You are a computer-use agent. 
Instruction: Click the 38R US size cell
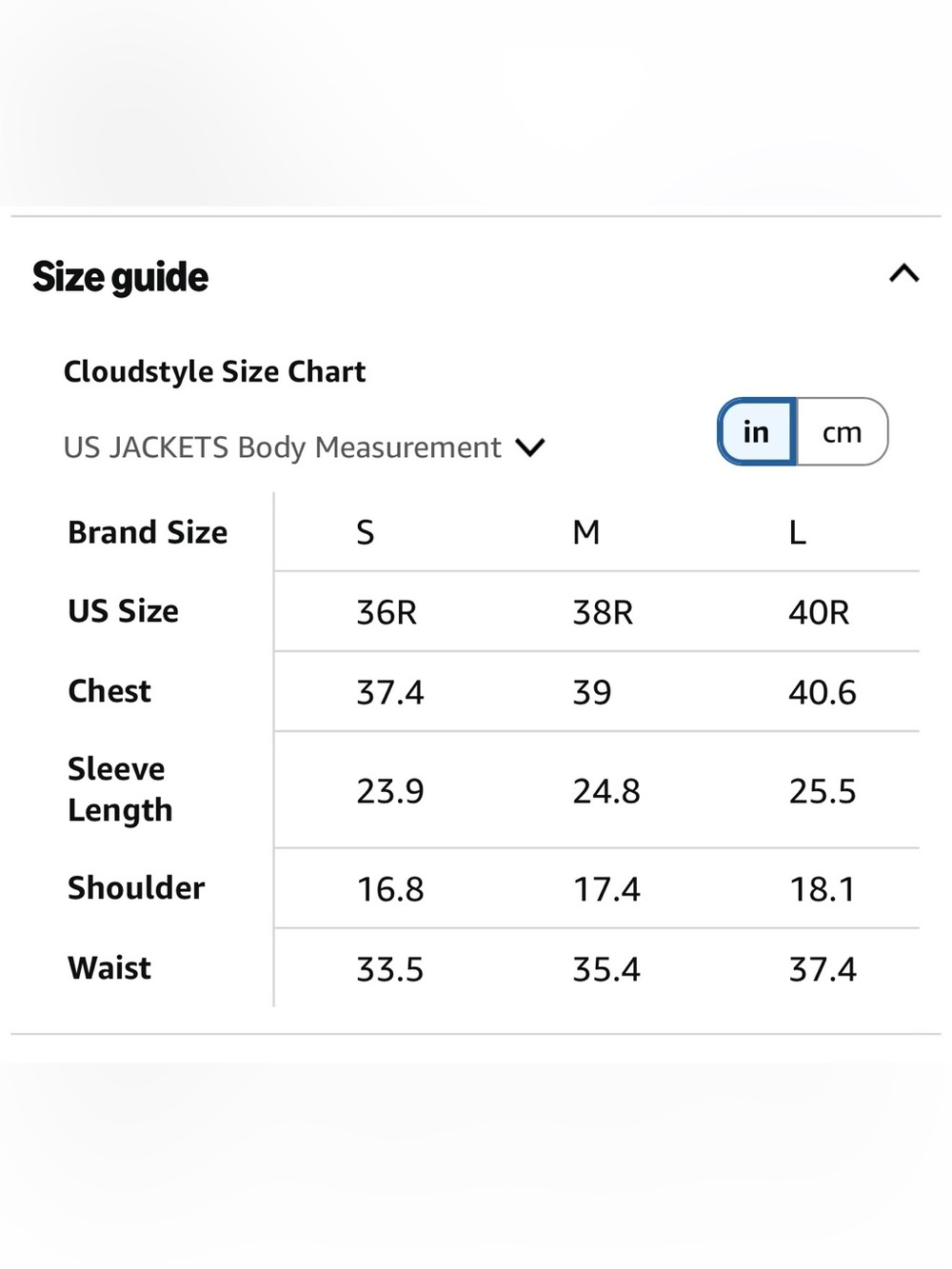603,612
